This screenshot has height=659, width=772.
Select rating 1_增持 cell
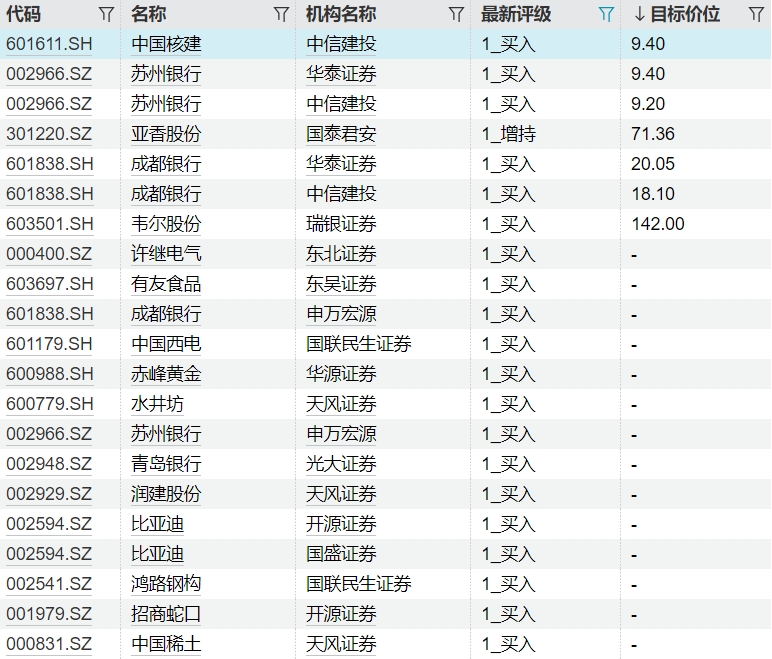pyautogui.click(x=509, y=134)
